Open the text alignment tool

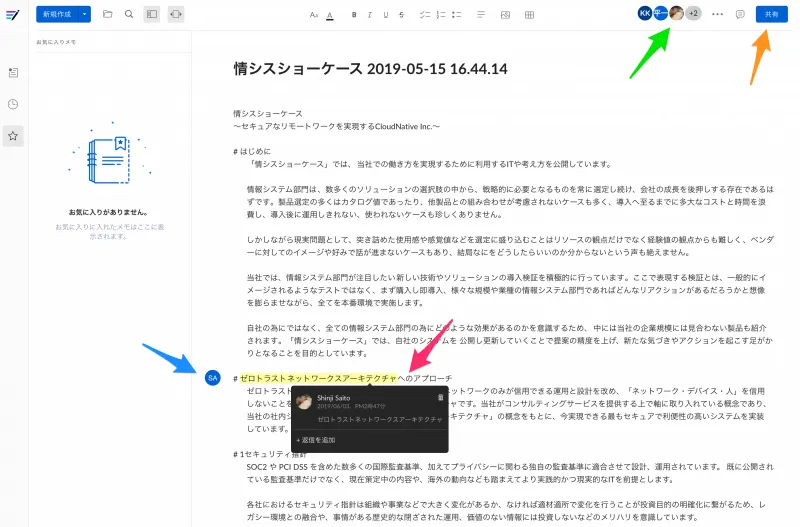[481, 15]
